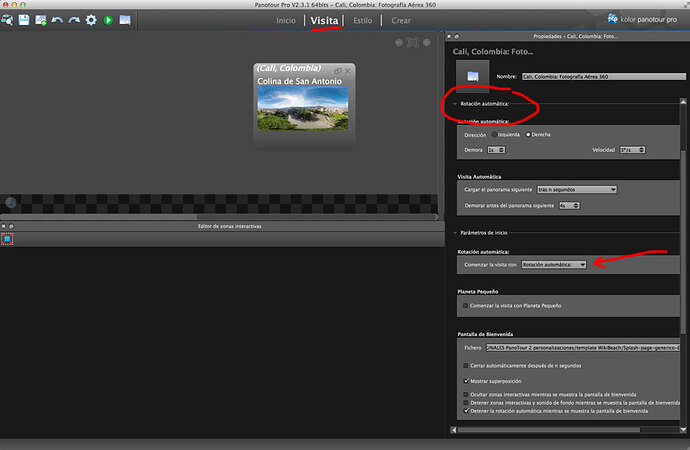Viewport: 690px width, 450px height.
Task: Switch to the Crear tab
Action: tap(401, 20)
